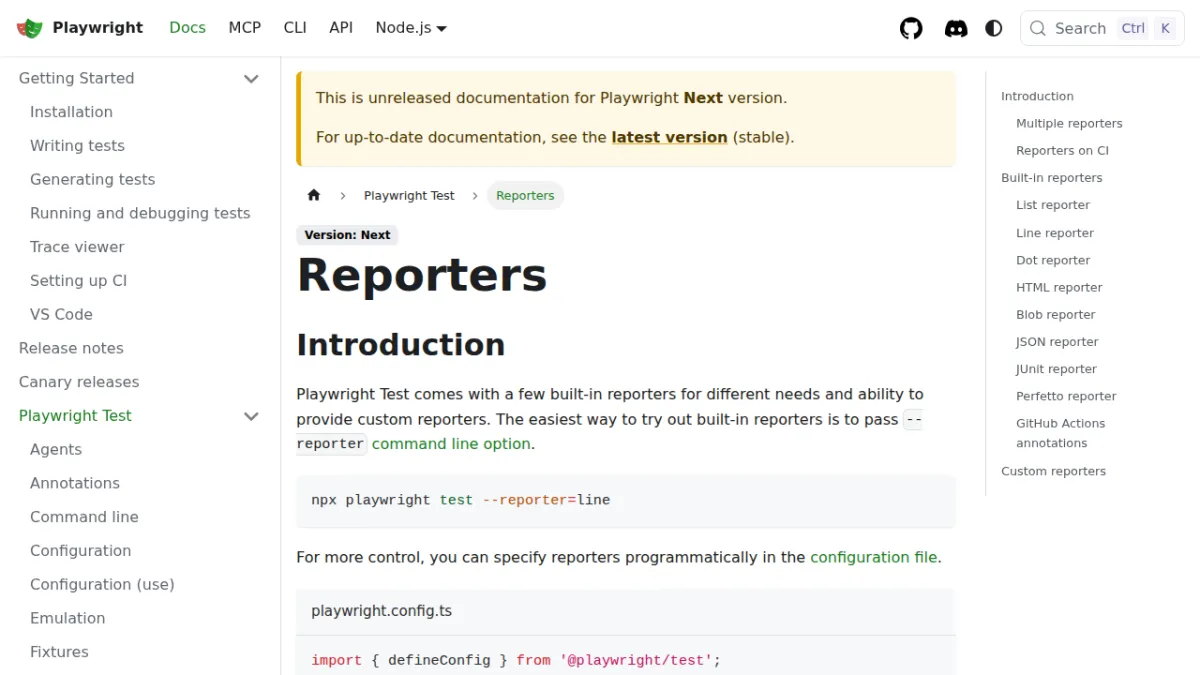Jump to Multiple reporters section
This screenshot has height=675, width=1200.
click(1069, 123)
